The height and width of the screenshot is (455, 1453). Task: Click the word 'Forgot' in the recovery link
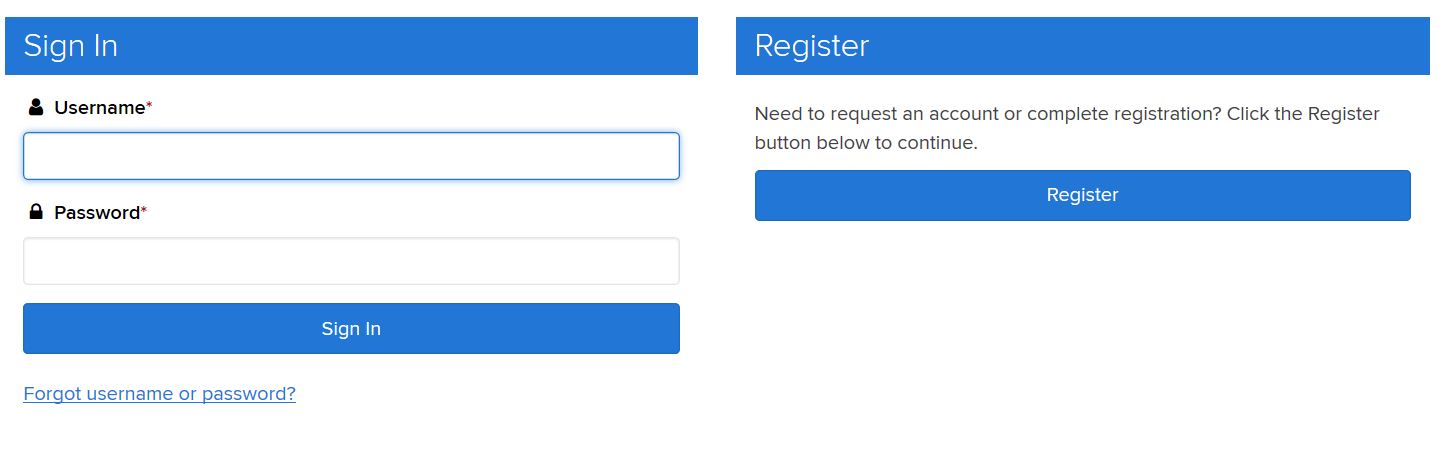[52, 393]
